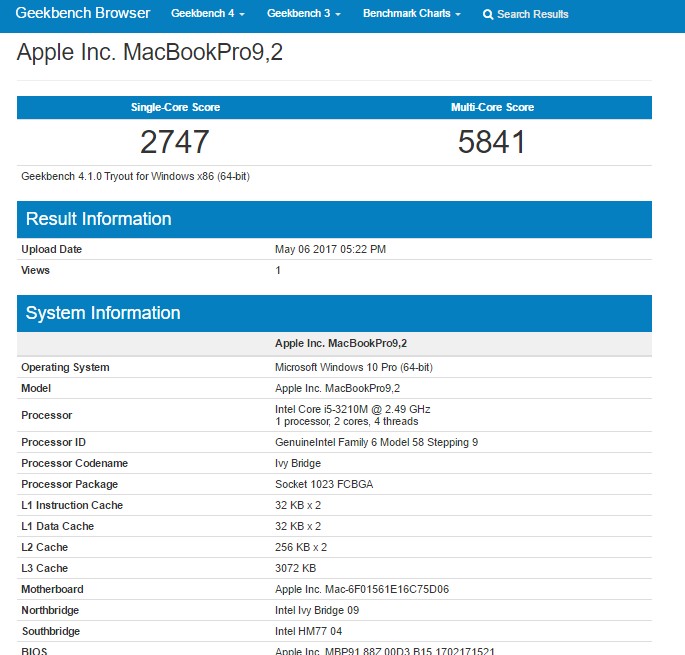Click the Southbridge label
Screen dimensions: 685x655
[x=51, y=631]
